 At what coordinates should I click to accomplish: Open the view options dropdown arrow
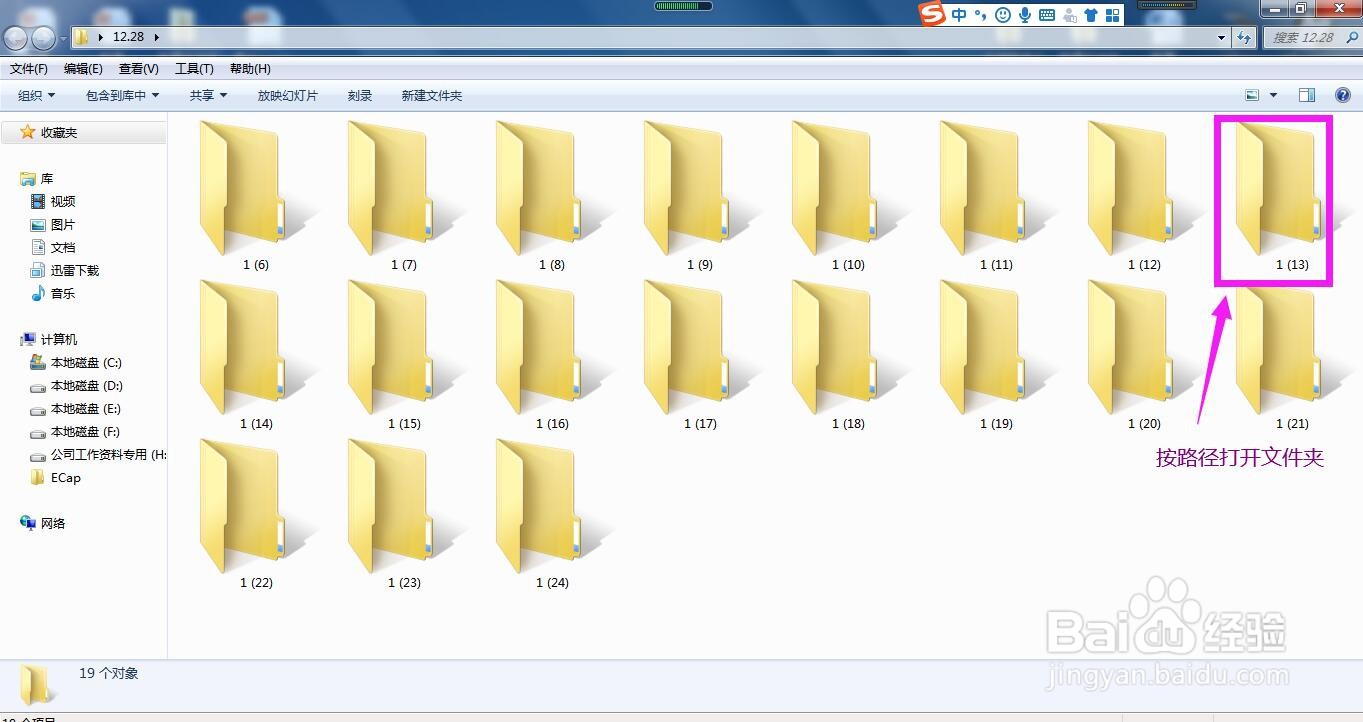[1273, 95]
